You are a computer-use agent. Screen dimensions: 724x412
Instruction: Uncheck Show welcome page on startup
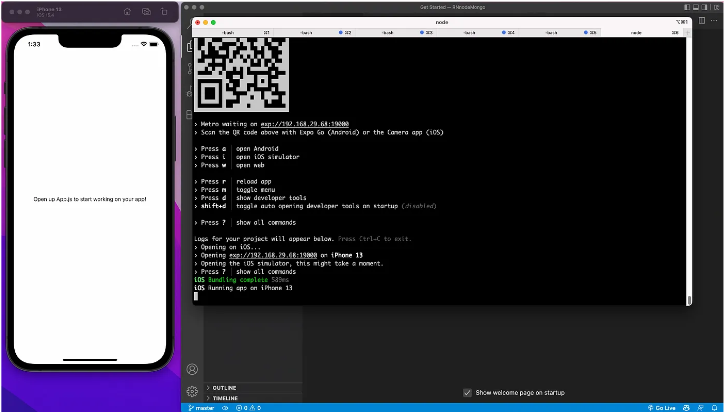[x=468, y=392]
